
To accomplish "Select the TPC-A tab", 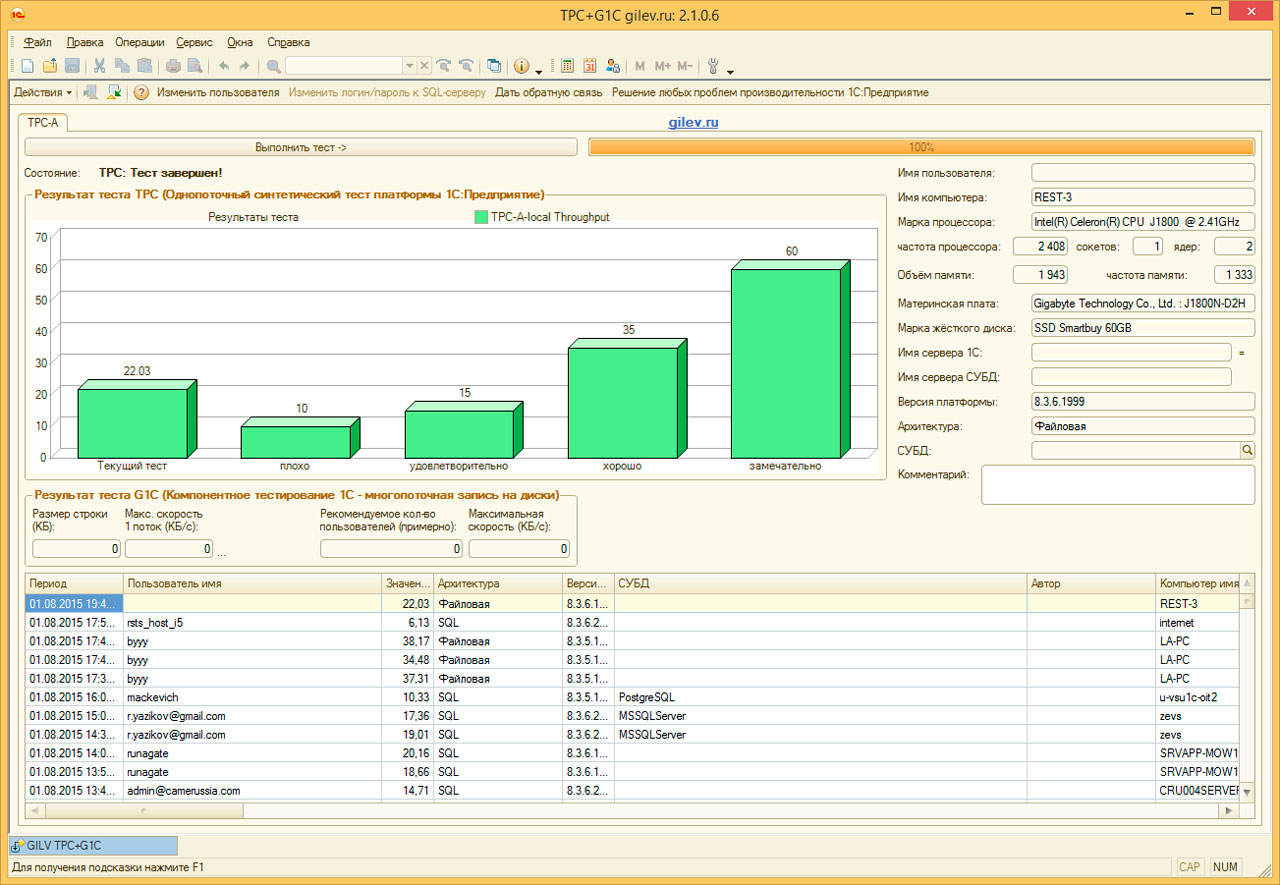I will point(42,122).
